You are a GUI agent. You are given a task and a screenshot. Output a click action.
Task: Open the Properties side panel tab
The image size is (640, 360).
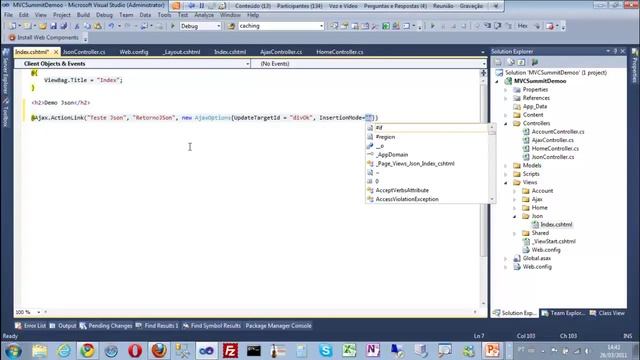(635, 67)
